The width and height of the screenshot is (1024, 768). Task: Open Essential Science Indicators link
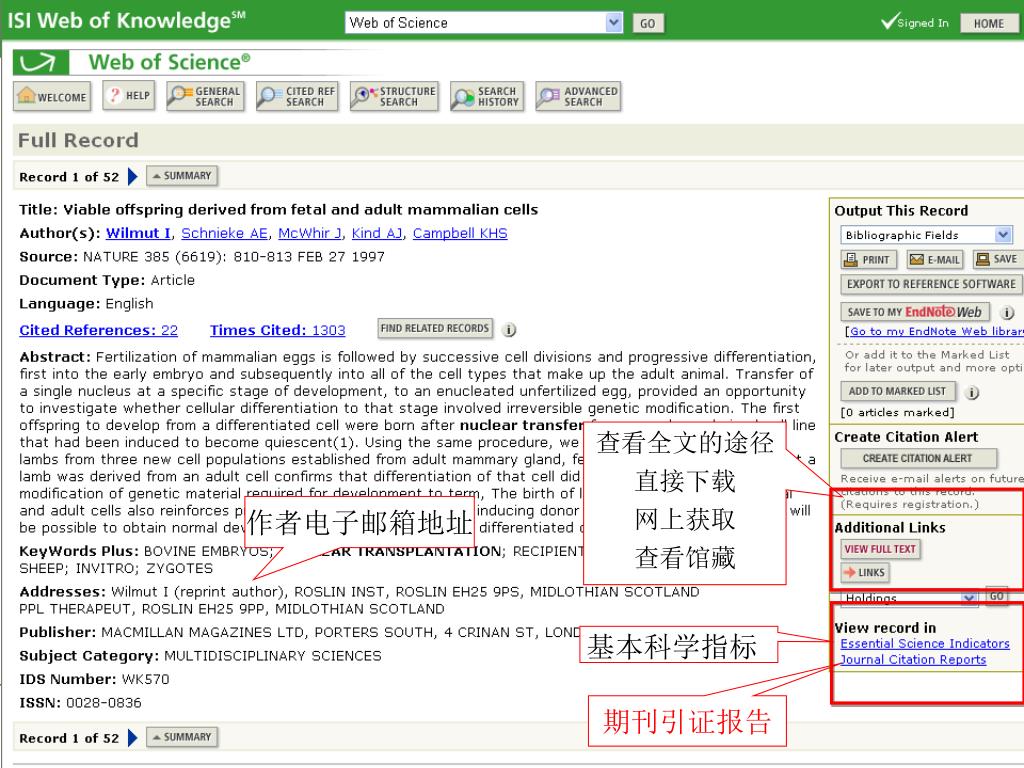click(925, 644)
